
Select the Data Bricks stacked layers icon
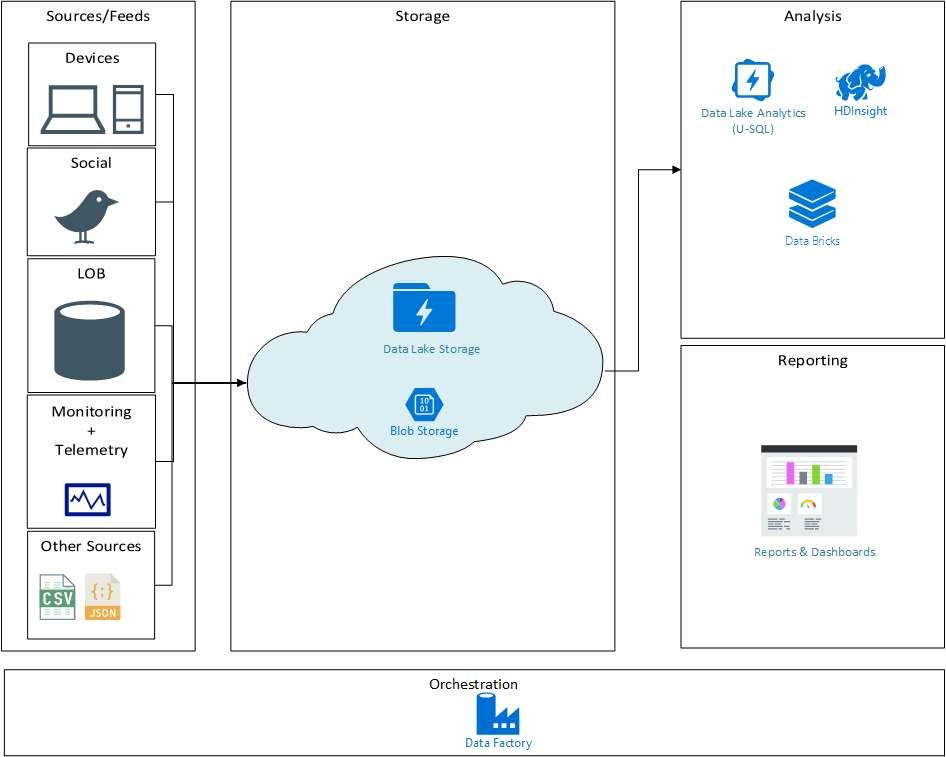coord(812,204)
